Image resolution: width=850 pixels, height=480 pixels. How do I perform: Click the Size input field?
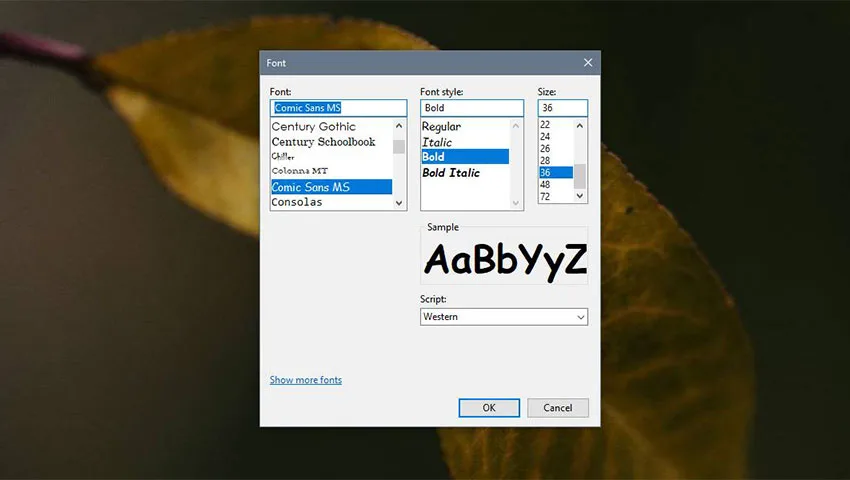[x=562, y=108]
